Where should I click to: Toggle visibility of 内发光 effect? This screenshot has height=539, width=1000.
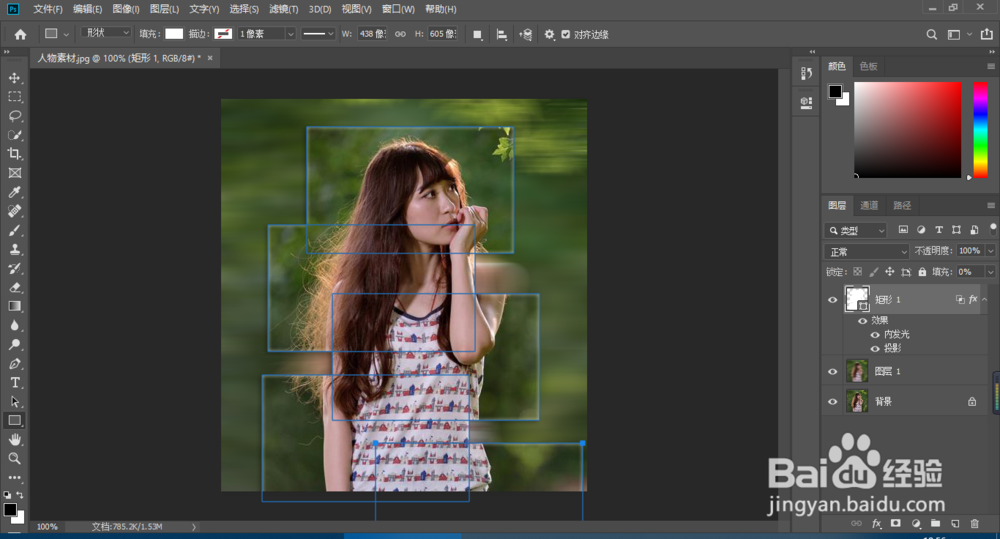875,334
